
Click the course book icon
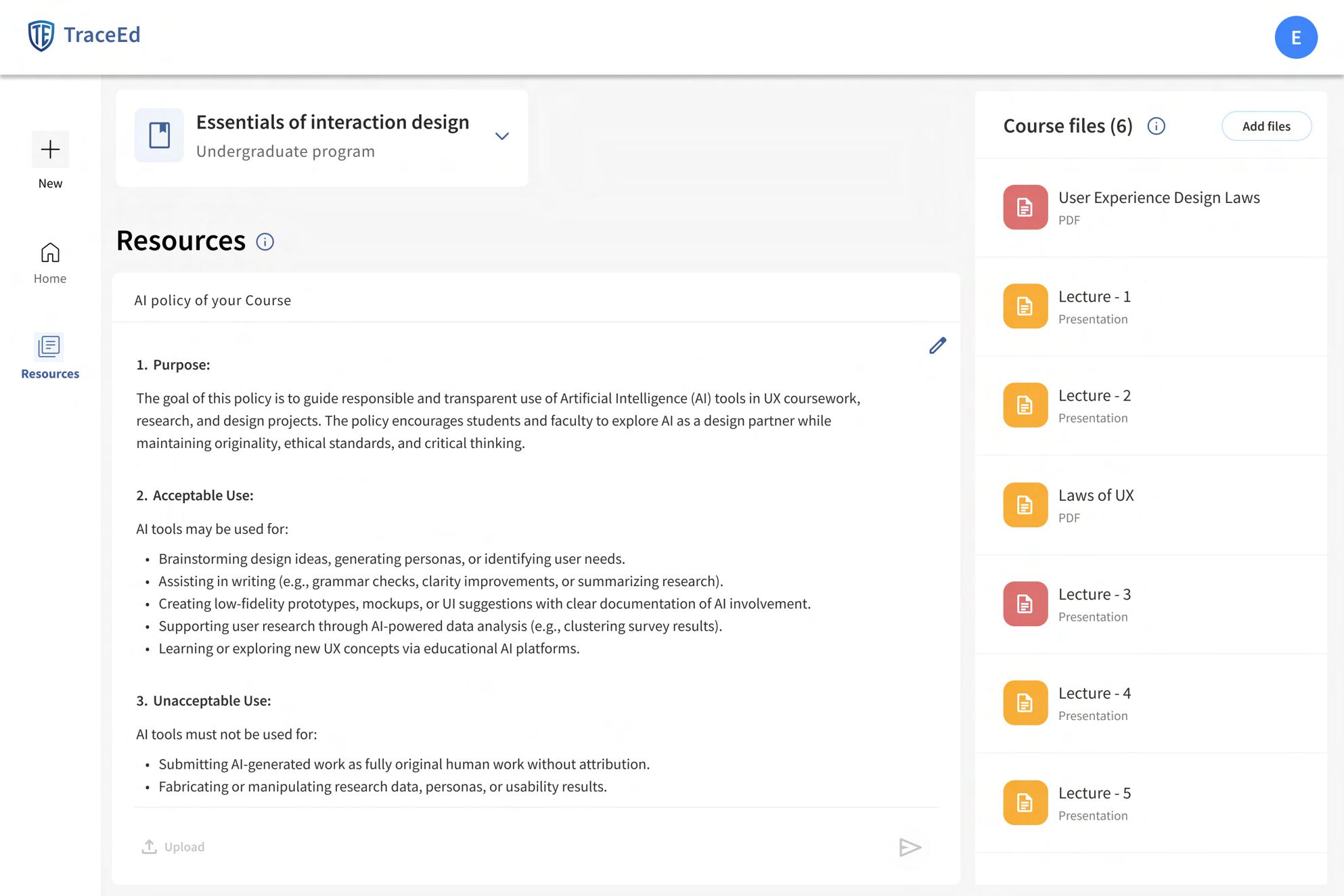(159, 135)
